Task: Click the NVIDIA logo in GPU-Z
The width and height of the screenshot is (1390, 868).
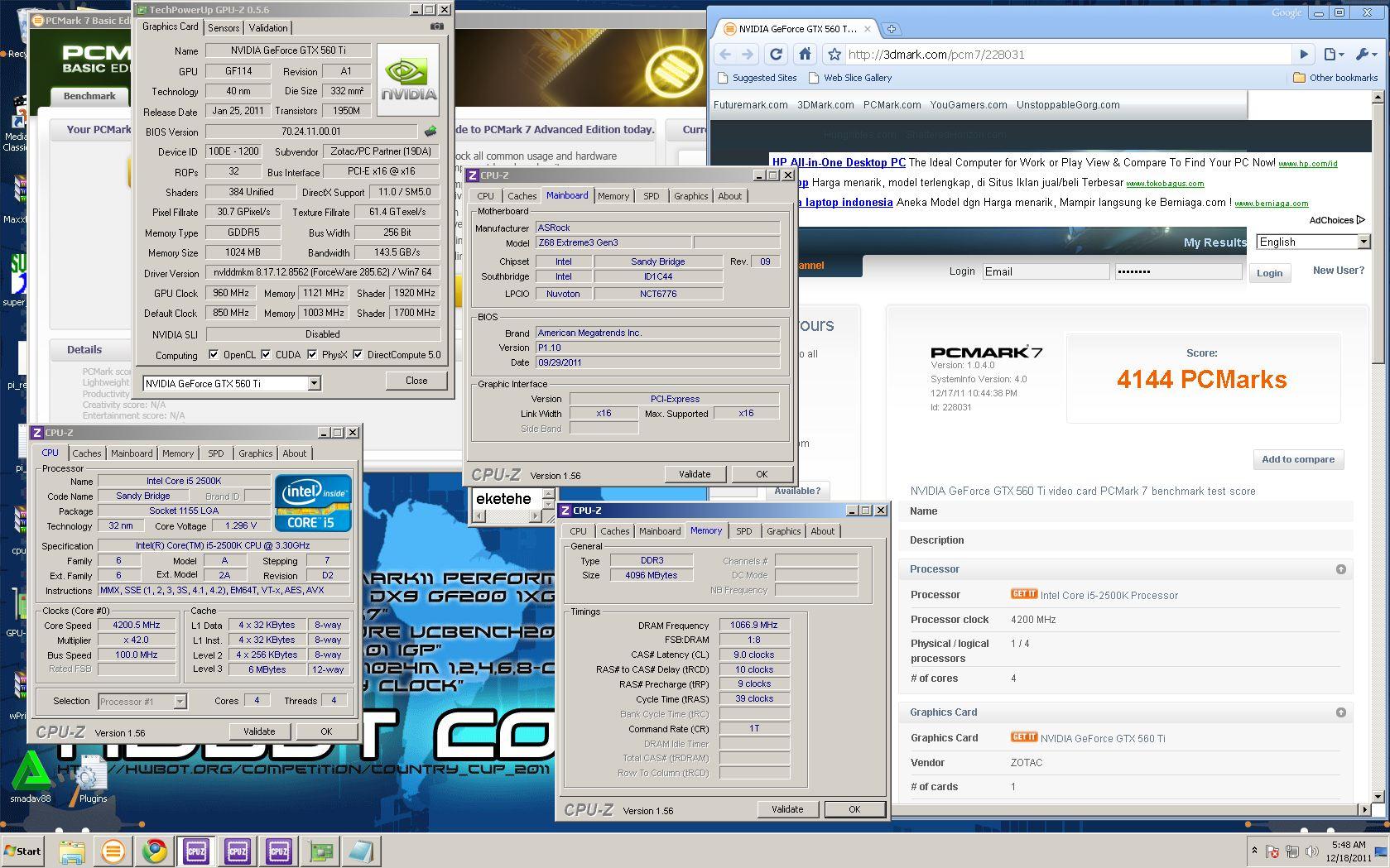Action: point(408,80)
